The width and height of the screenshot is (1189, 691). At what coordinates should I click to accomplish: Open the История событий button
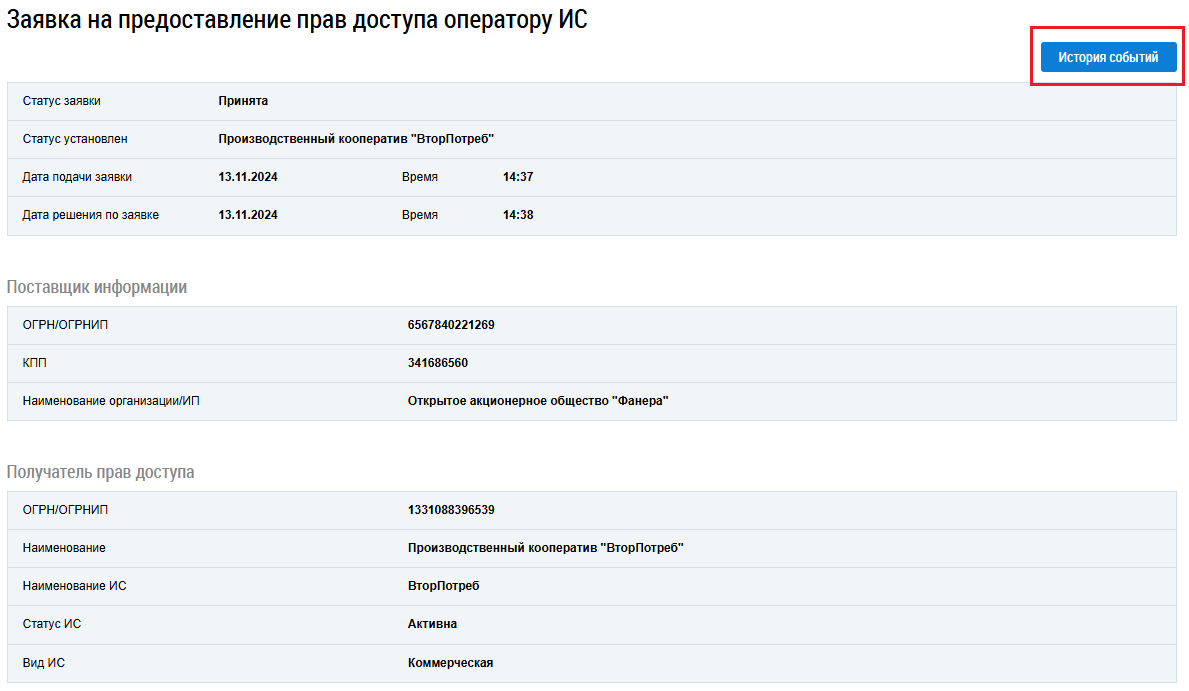click(1108, 58)
